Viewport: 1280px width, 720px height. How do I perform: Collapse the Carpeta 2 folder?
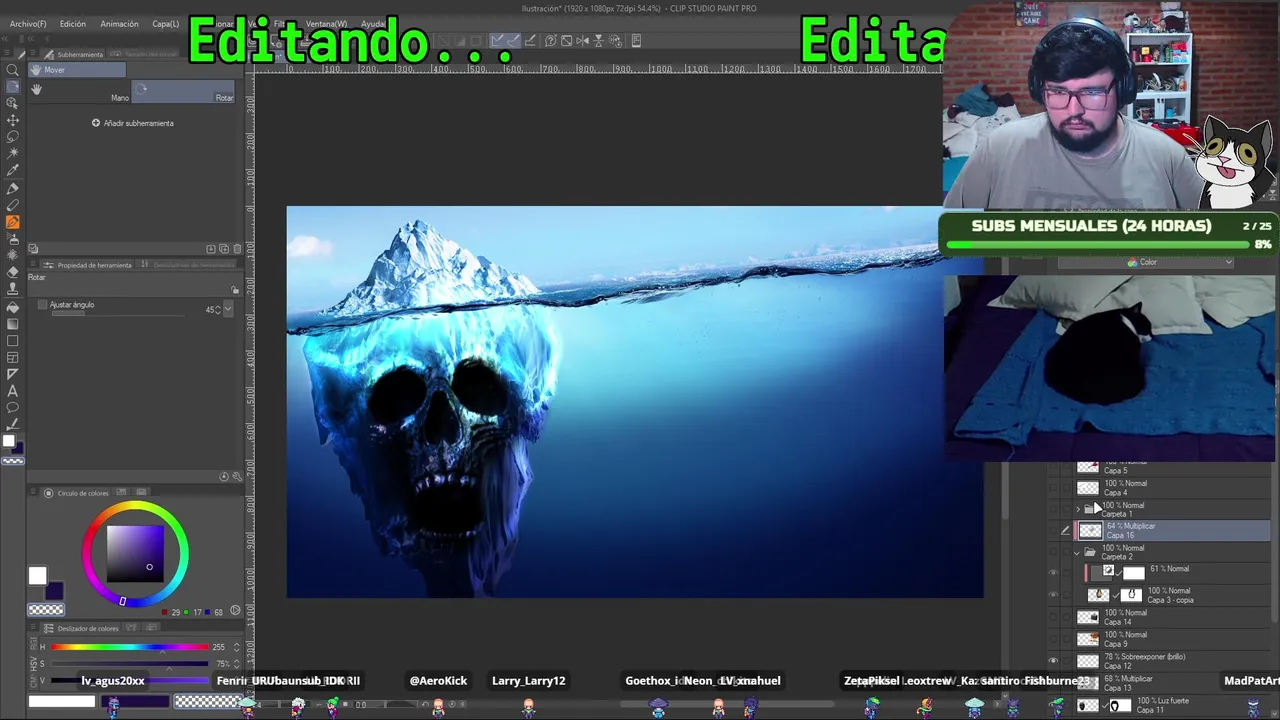(x=1077, y=552)
